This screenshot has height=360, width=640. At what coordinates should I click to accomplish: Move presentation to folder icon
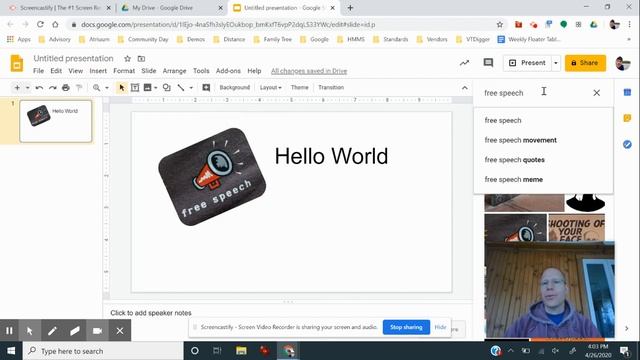click(x=141, y=59)
